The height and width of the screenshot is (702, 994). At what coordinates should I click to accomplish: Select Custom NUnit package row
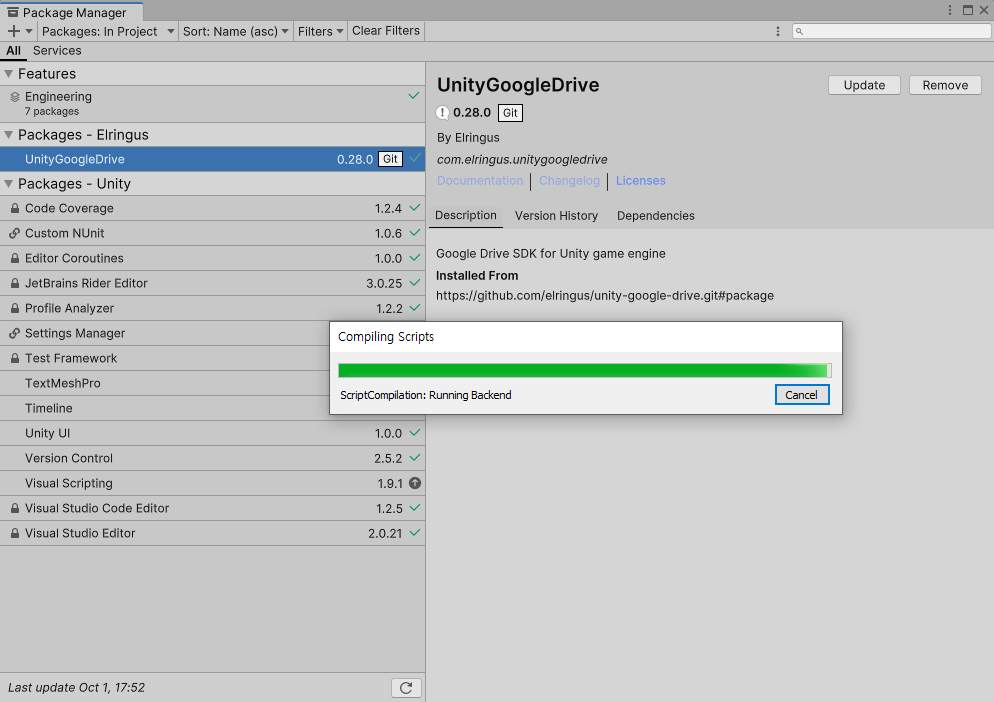[x=212, y=233]
